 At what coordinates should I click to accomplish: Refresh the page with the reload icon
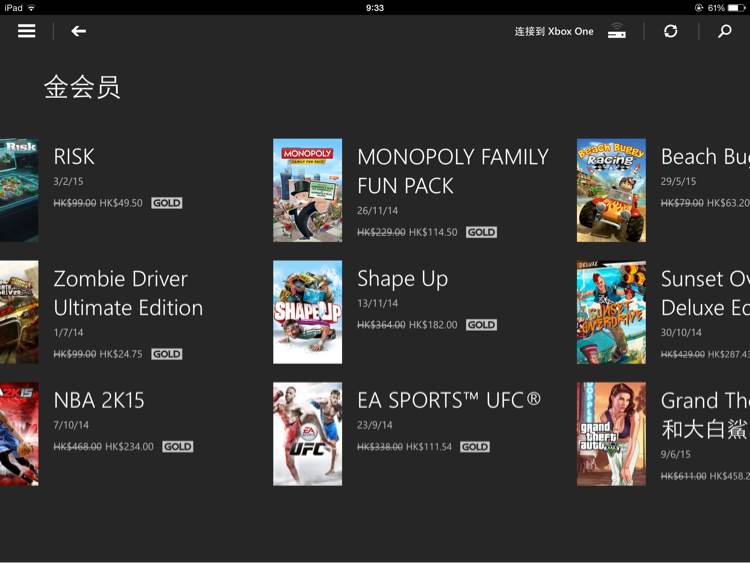coord(671,31)
